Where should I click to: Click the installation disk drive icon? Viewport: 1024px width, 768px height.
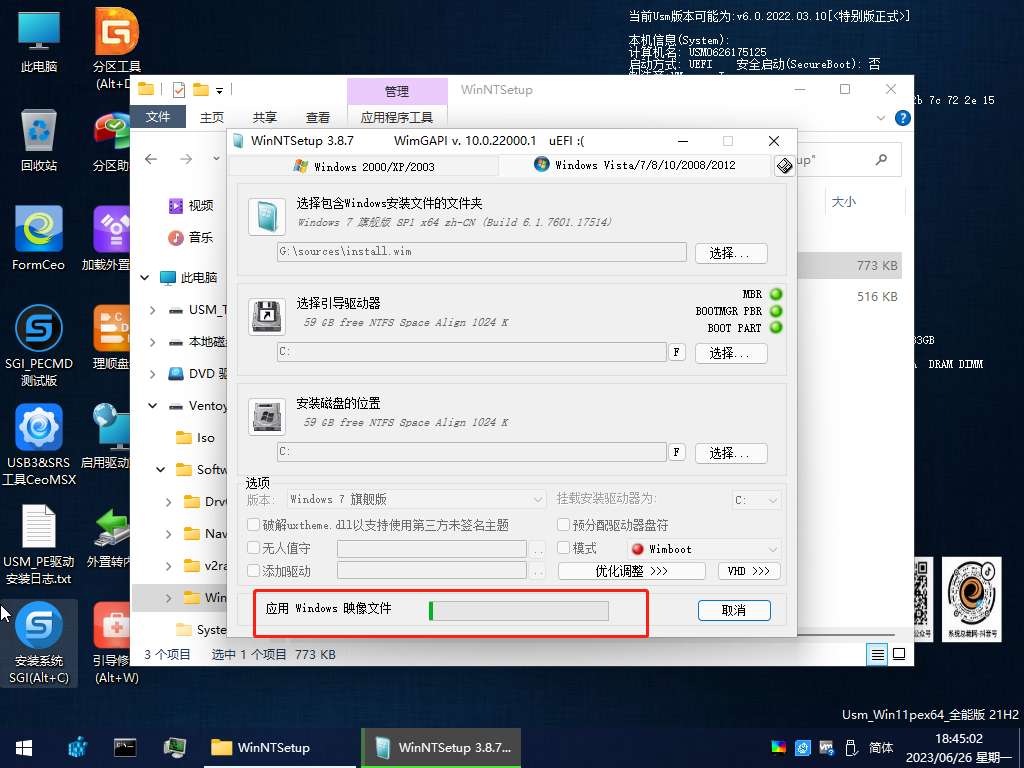pyautogui.click(x=266, y=417)
